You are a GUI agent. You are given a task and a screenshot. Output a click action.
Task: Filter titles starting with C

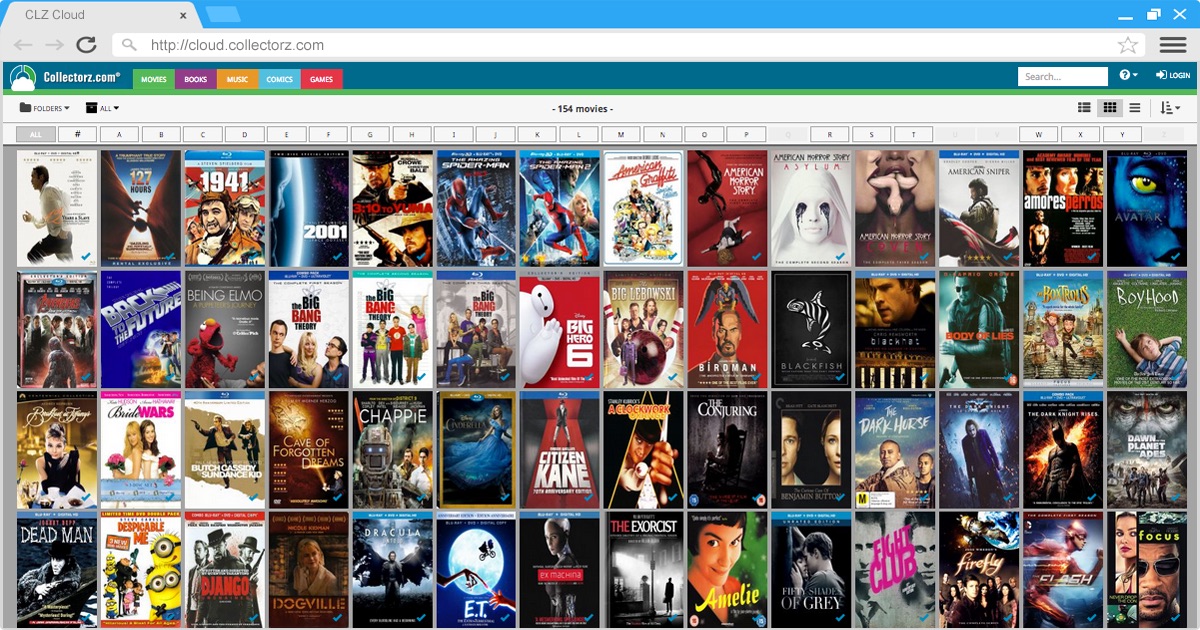click(x=203, y=134)
